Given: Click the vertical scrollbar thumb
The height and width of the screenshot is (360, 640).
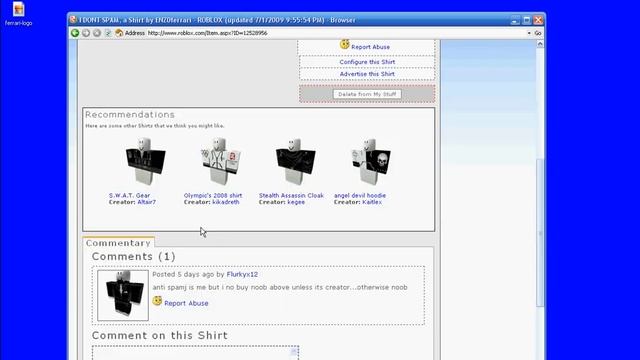Looking at the screenshot, I should tap(540, 233).
